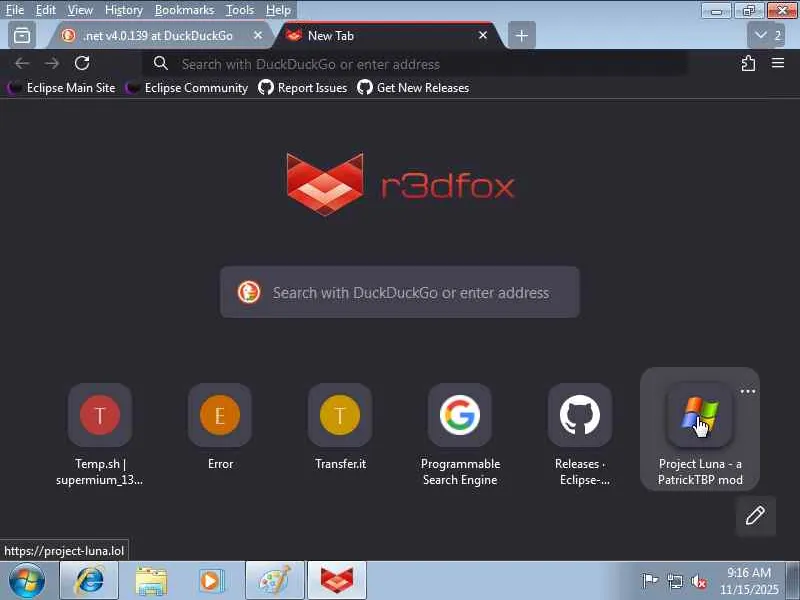The image size is (800, 600).
Task: Open the Error shortcut tile
Action: click(220, 428)
